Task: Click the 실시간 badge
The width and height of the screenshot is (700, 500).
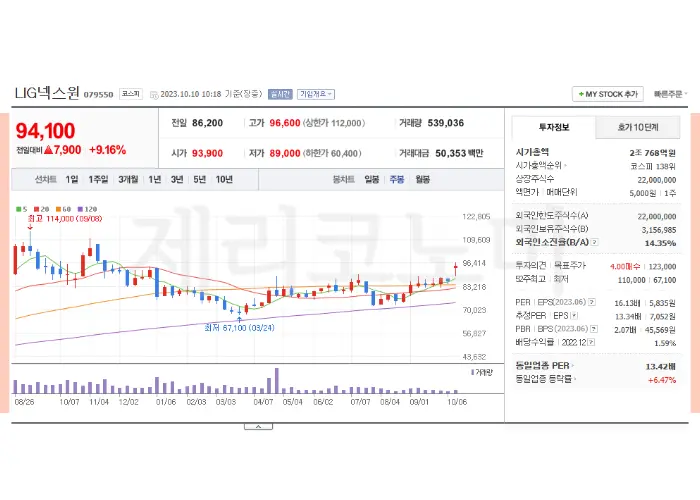Action: [x=280, y=94]
